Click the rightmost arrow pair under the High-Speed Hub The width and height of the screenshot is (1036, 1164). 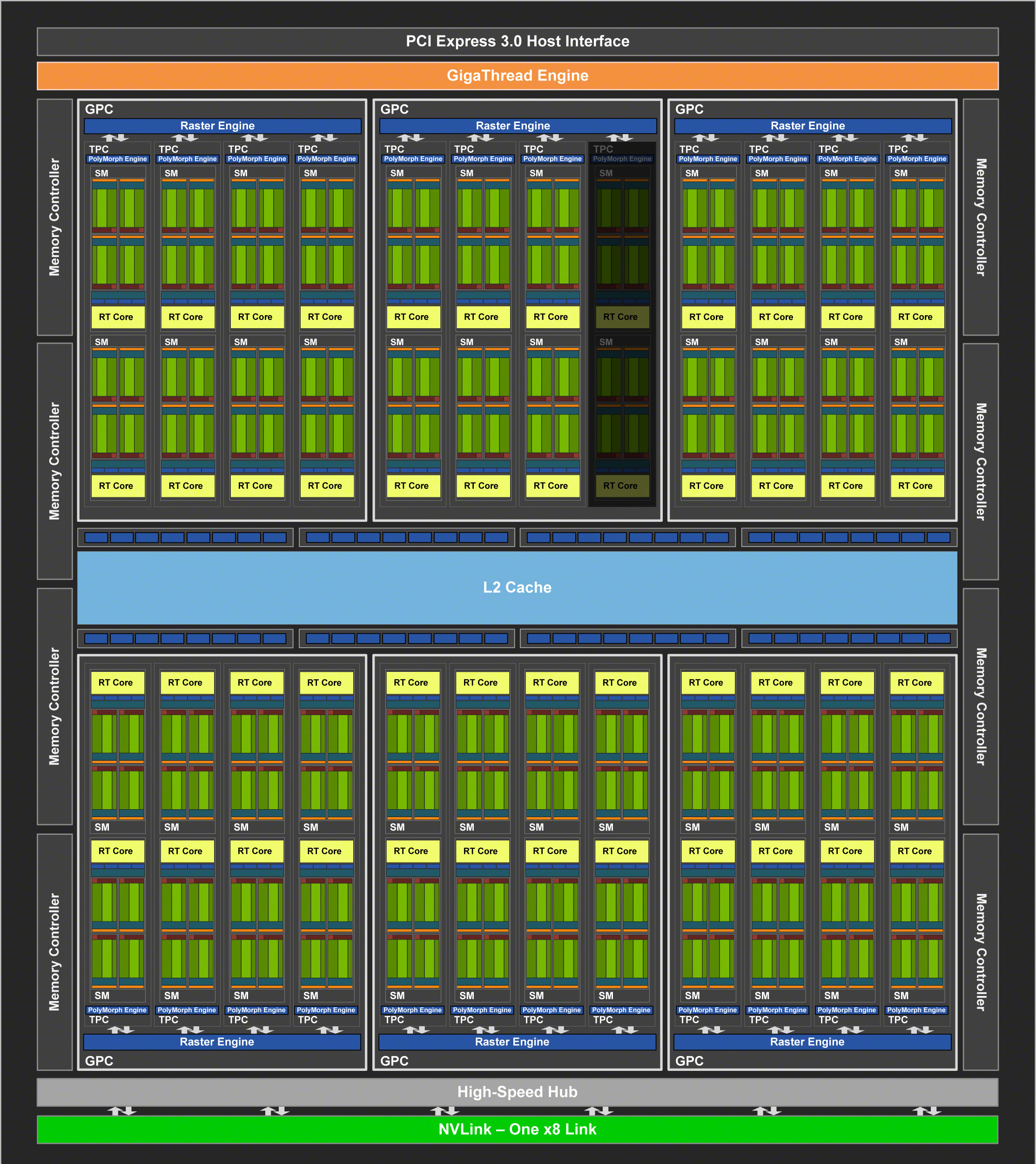(926, 1110)
